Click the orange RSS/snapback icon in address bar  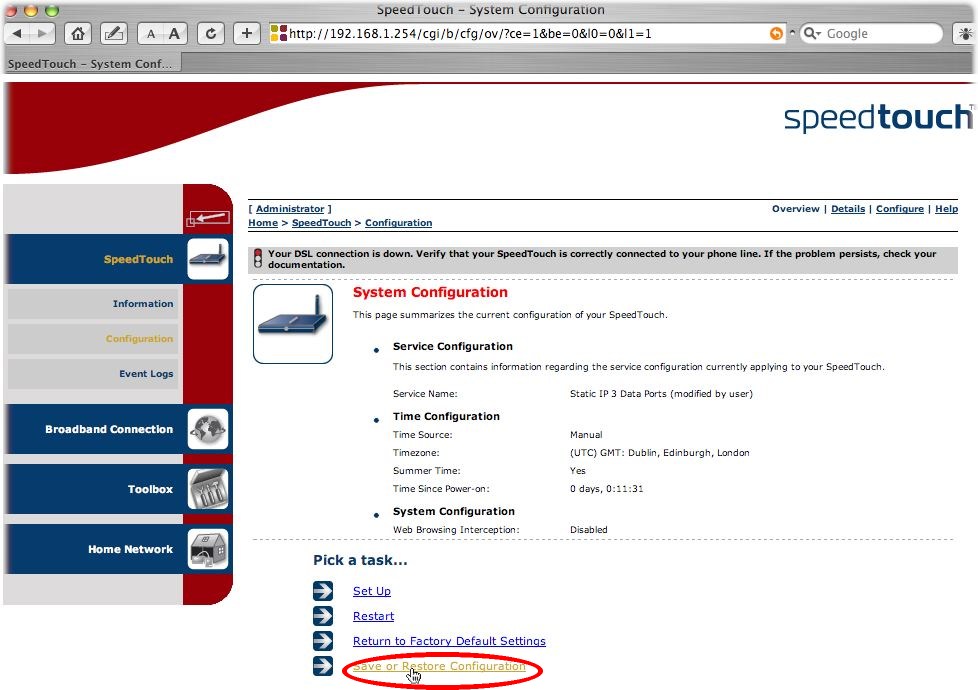pyautogui.click(x=776, y=34)
